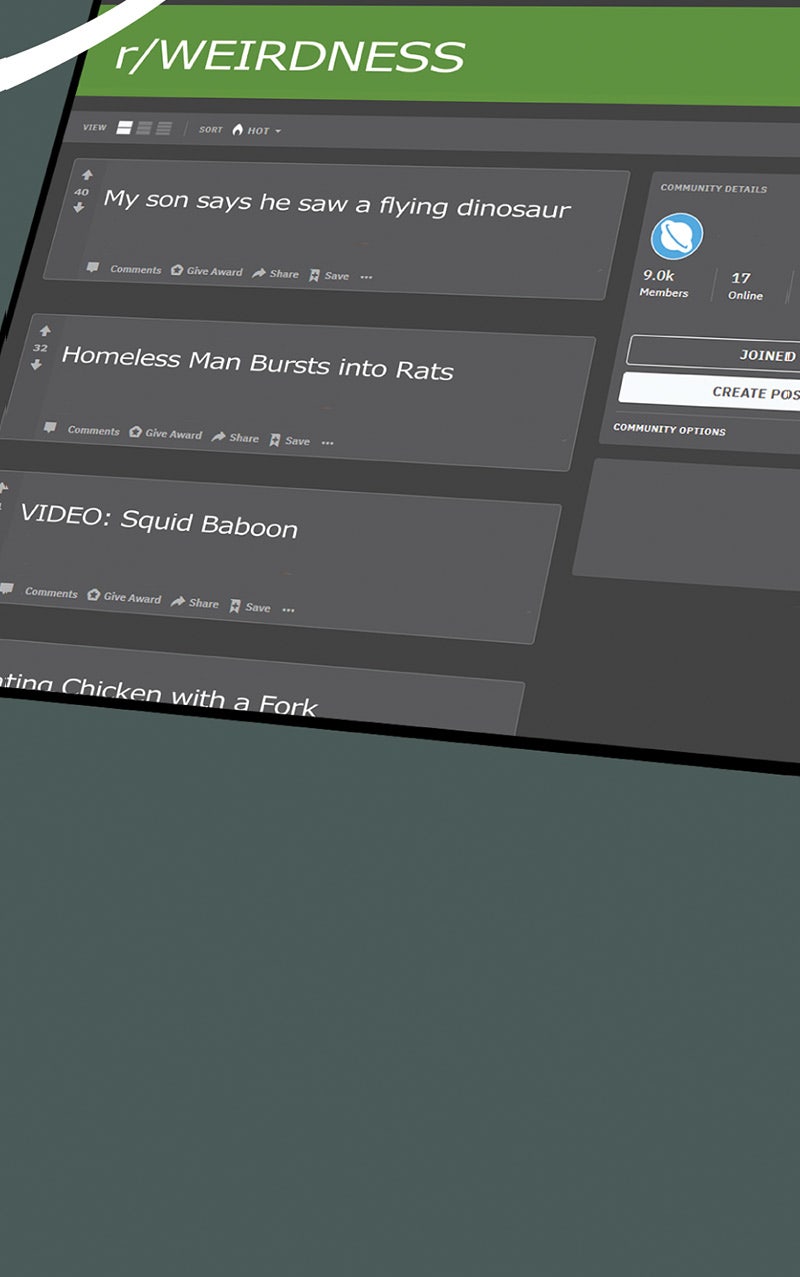This screenshot has width=800, height=1277.
Task: Downvote the Homeless Man Bursts into Rats post
Action: coord(37,364)
